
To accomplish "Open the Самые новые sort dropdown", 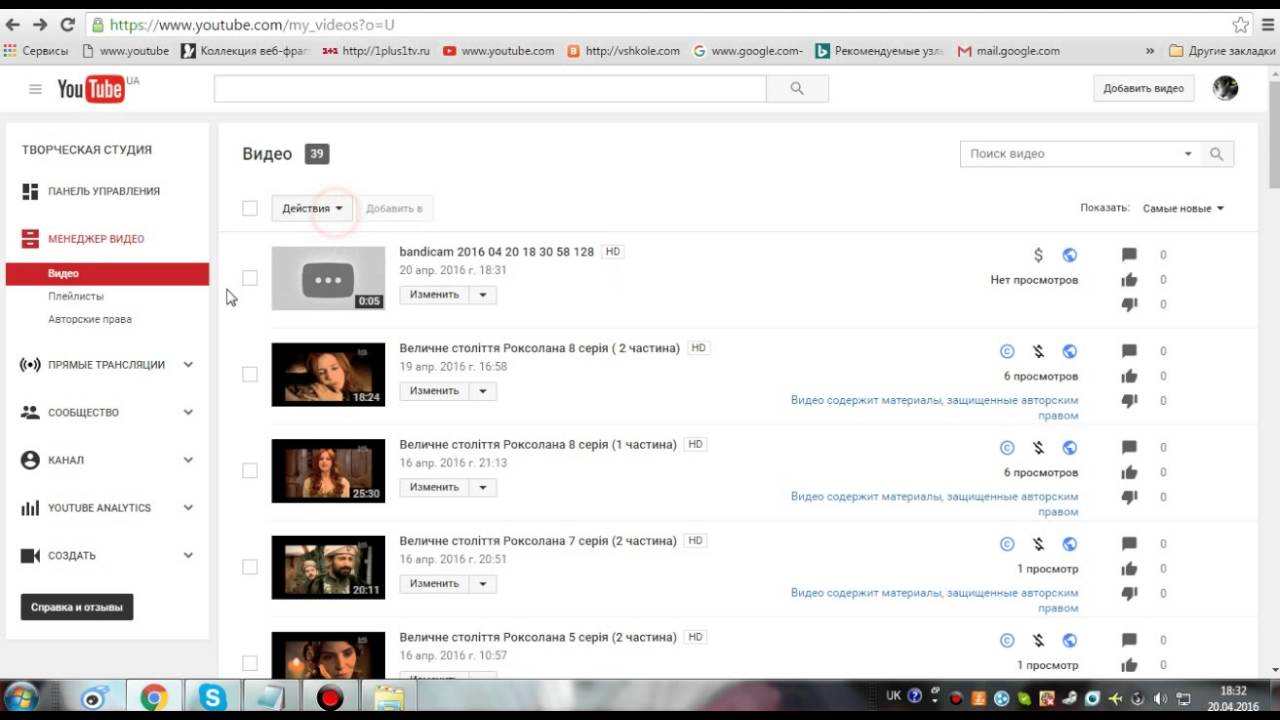I will (x=1184, y=208).
